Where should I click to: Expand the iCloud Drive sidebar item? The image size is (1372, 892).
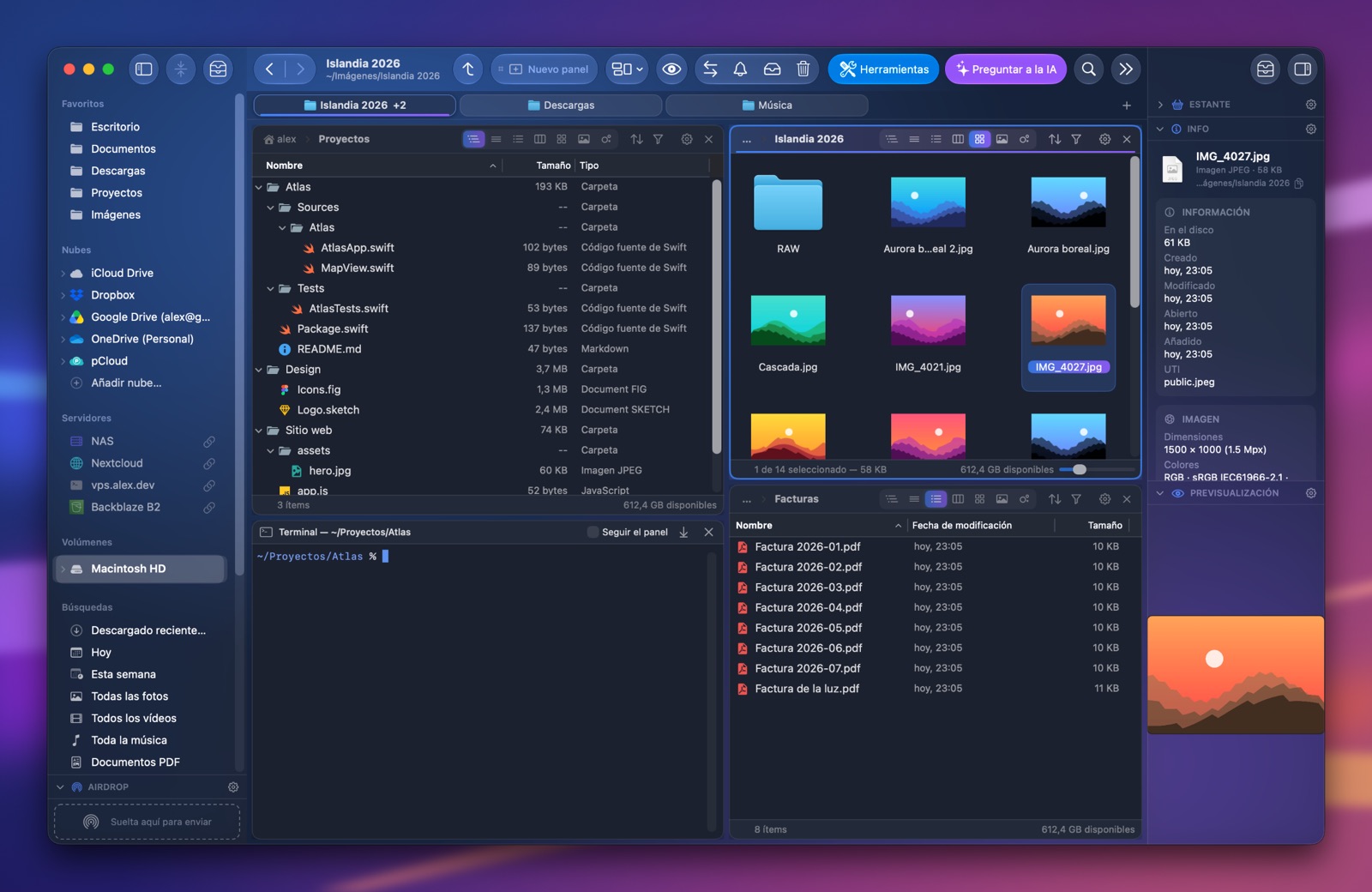pyautogui.click(x=63, y=274)
